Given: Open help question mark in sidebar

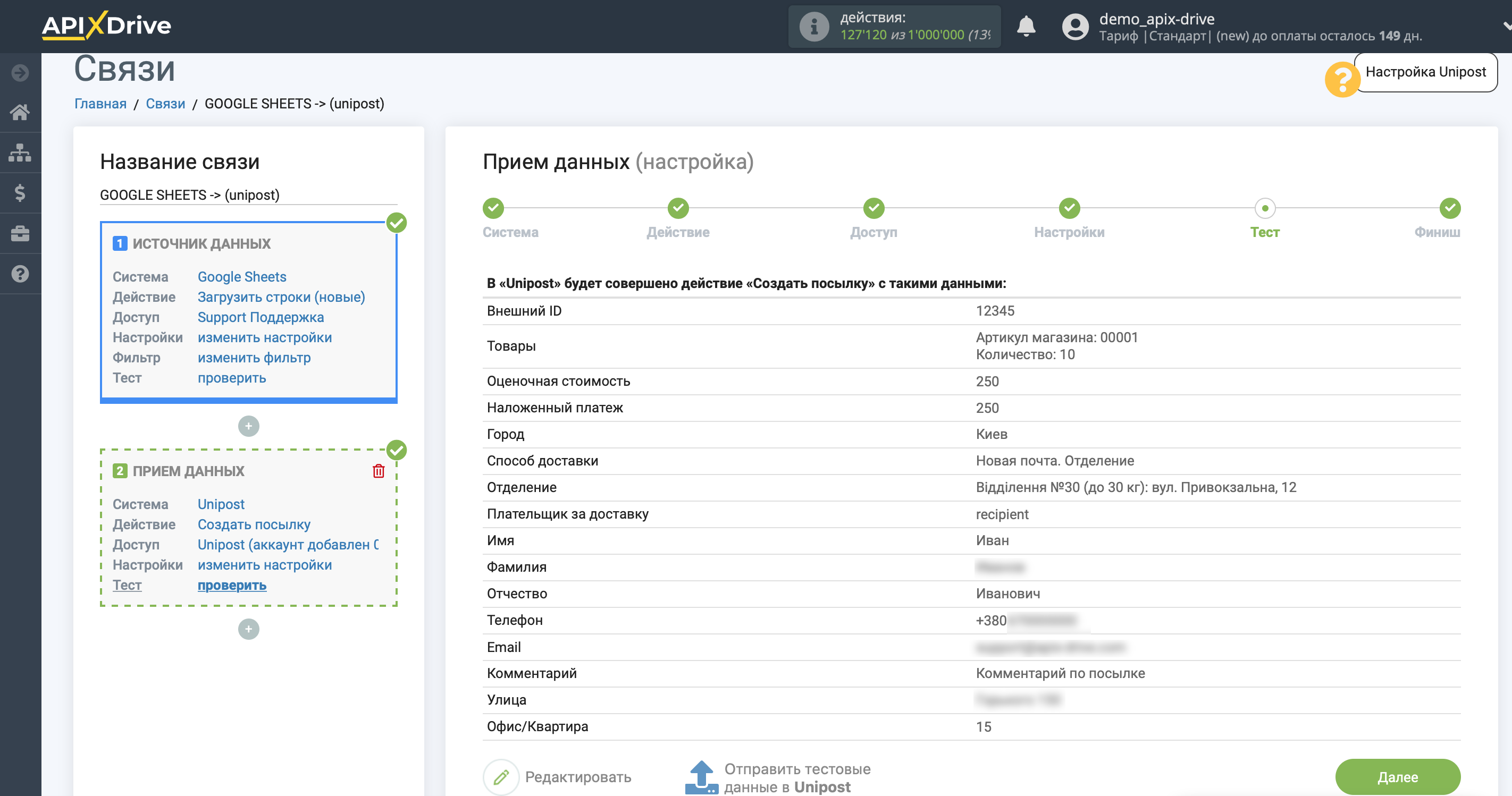Looking at the screenshot, I should pos(20,274).
